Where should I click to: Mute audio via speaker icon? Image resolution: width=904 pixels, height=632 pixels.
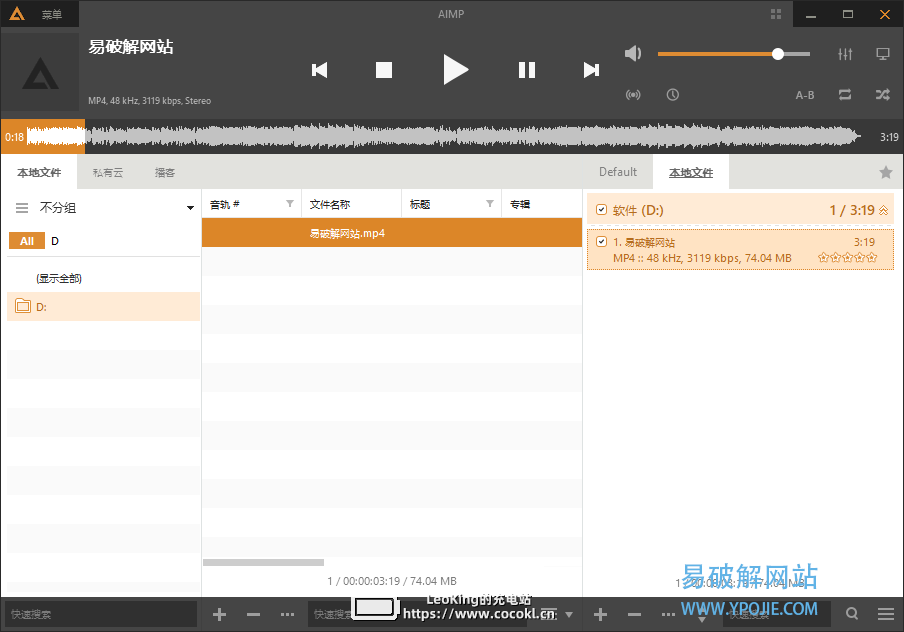point(633,54)
